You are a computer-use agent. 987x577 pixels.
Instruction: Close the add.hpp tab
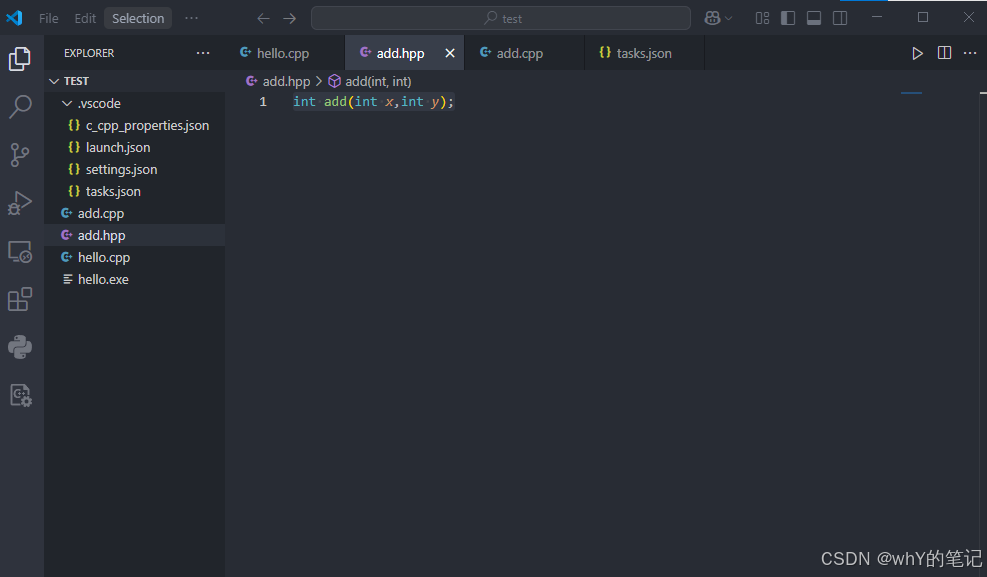coord(450,53)
